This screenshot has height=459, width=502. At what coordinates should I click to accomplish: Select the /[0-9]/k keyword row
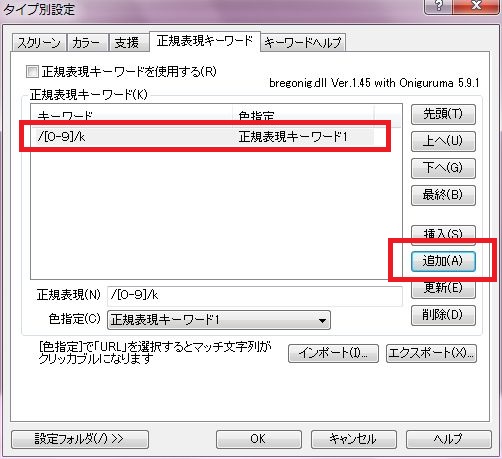(x=205, y=137)
